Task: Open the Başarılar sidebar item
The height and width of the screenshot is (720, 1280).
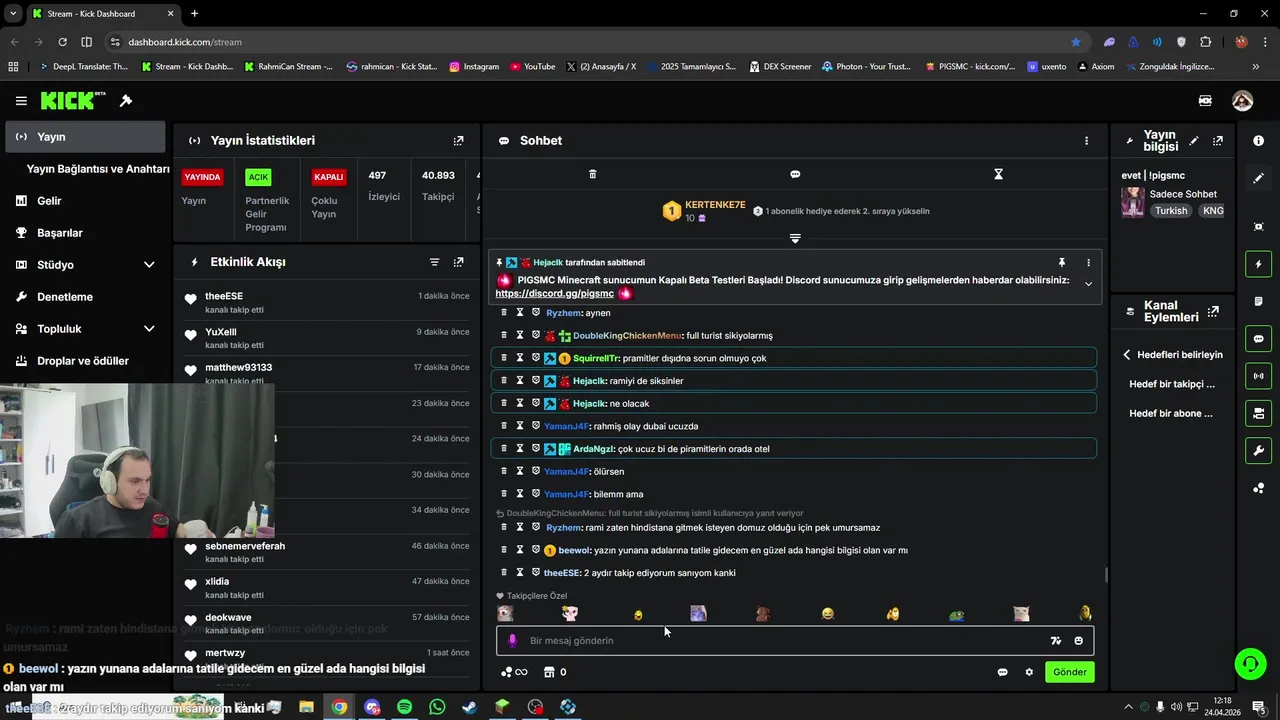Action: [x=85, y=233]
